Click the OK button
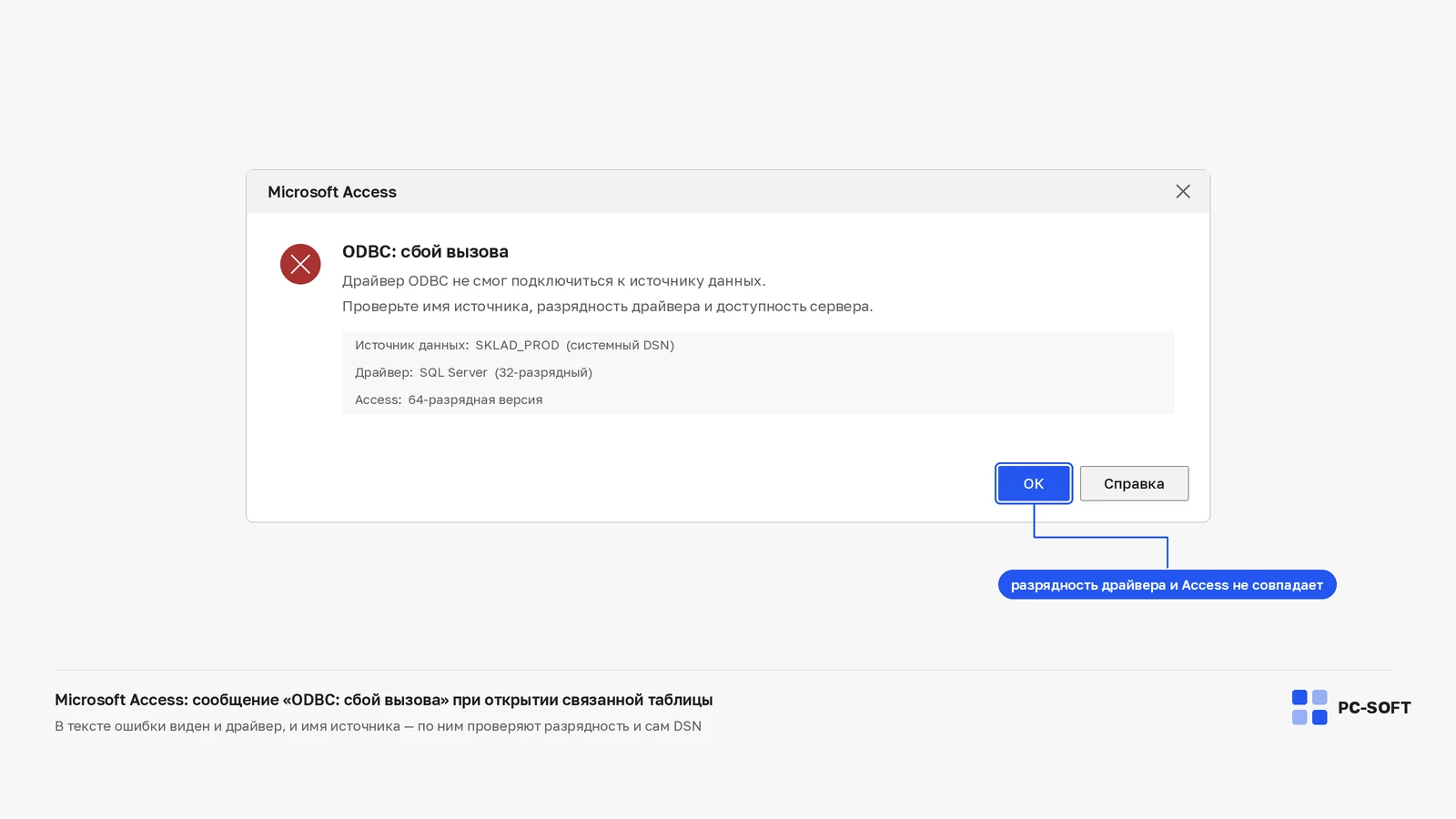Image resolution: width=1456 pixels, height=819 pixels. pos(1034,483)
